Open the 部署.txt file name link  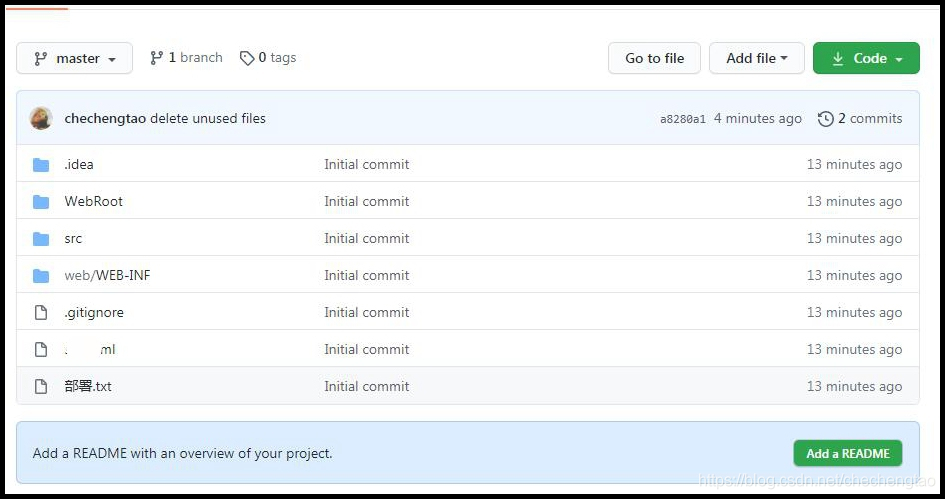tap(88, 387)
